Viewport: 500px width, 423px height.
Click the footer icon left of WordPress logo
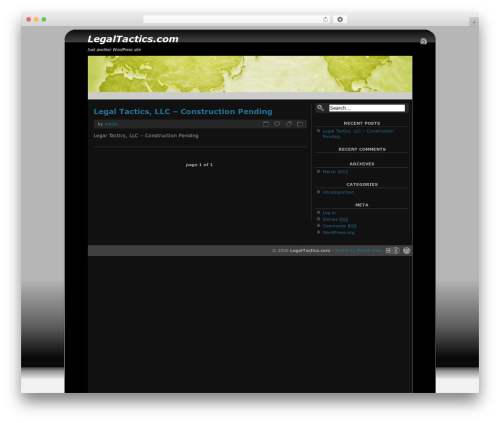(x=397, y=251)
